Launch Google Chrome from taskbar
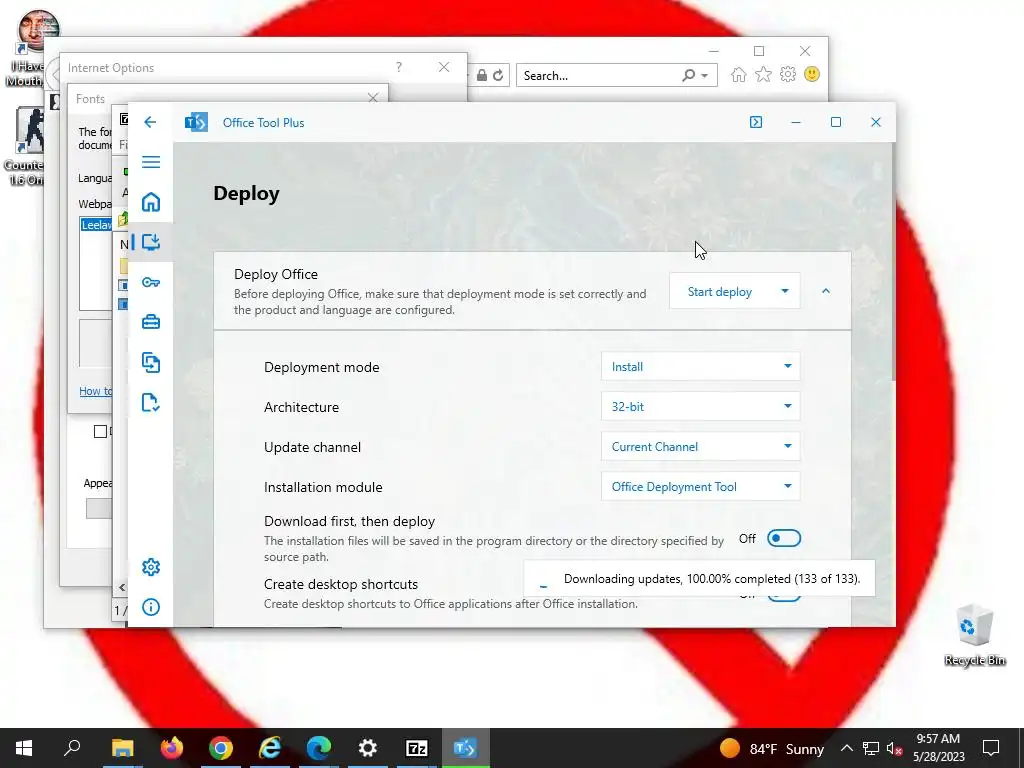The height and width of the screenshot is (768, 1024). point(221,748)
